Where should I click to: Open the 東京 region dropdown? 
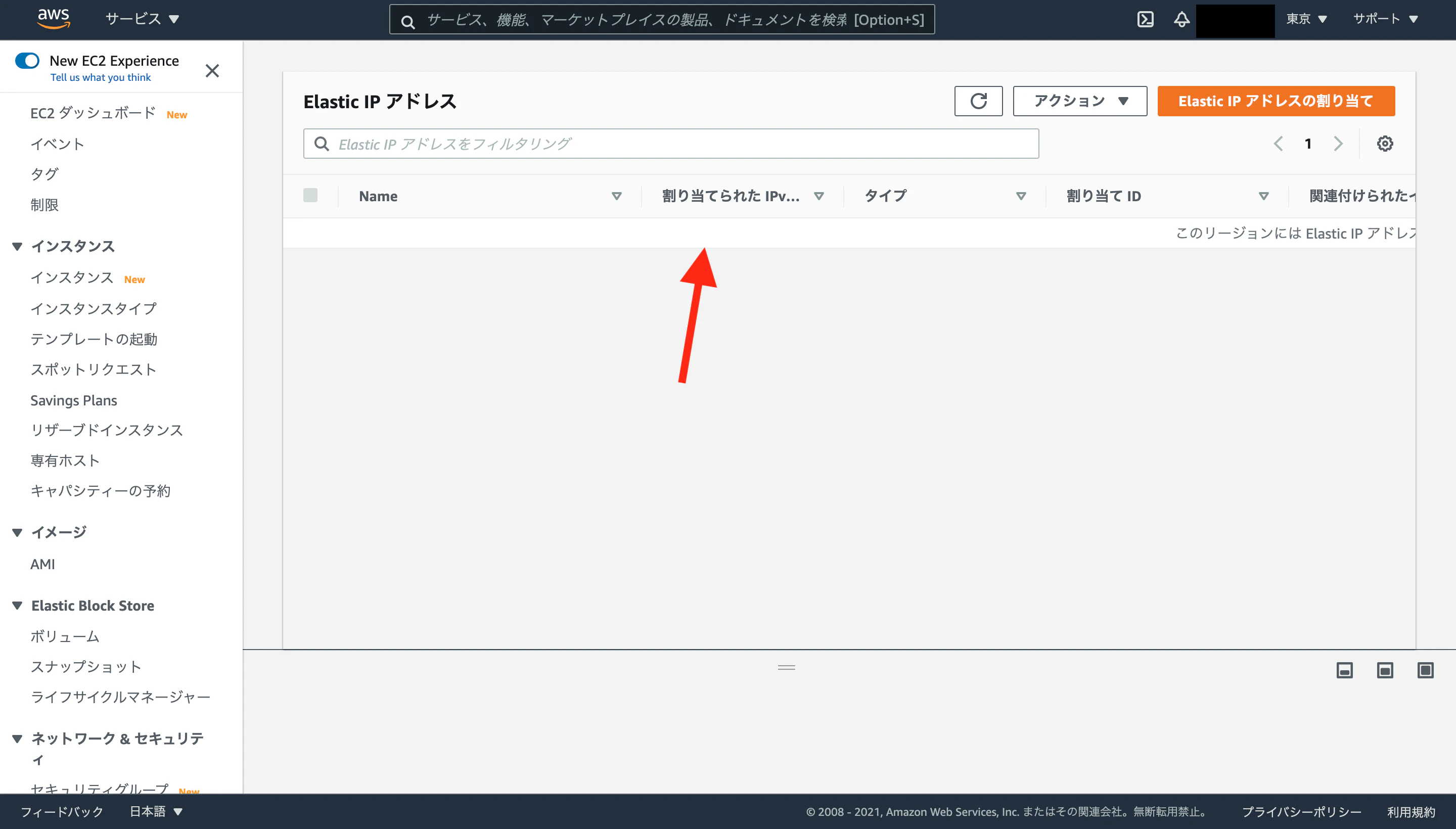point(1307,19)
